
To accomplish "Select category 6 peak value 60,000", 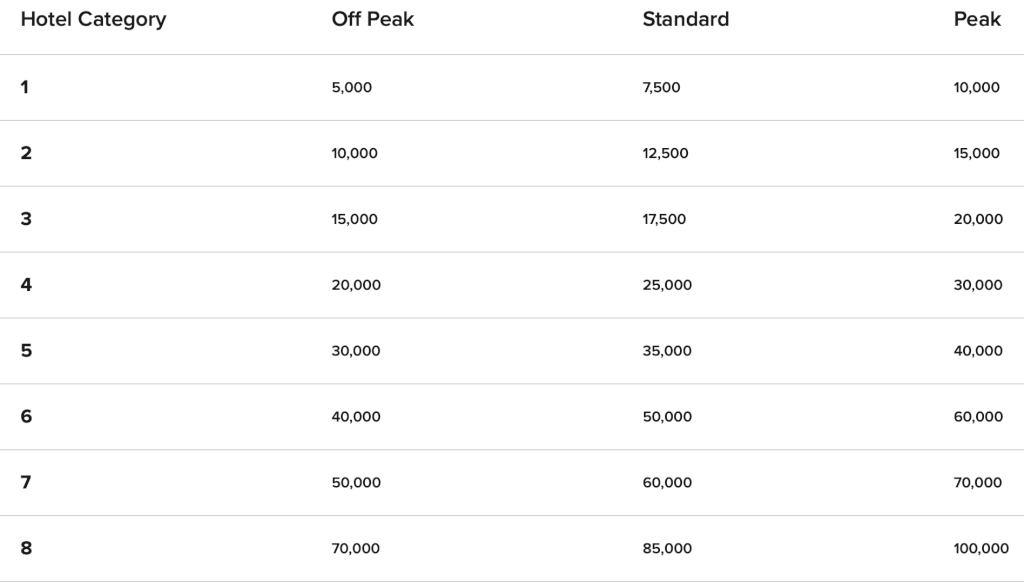I will click(978, 417).
